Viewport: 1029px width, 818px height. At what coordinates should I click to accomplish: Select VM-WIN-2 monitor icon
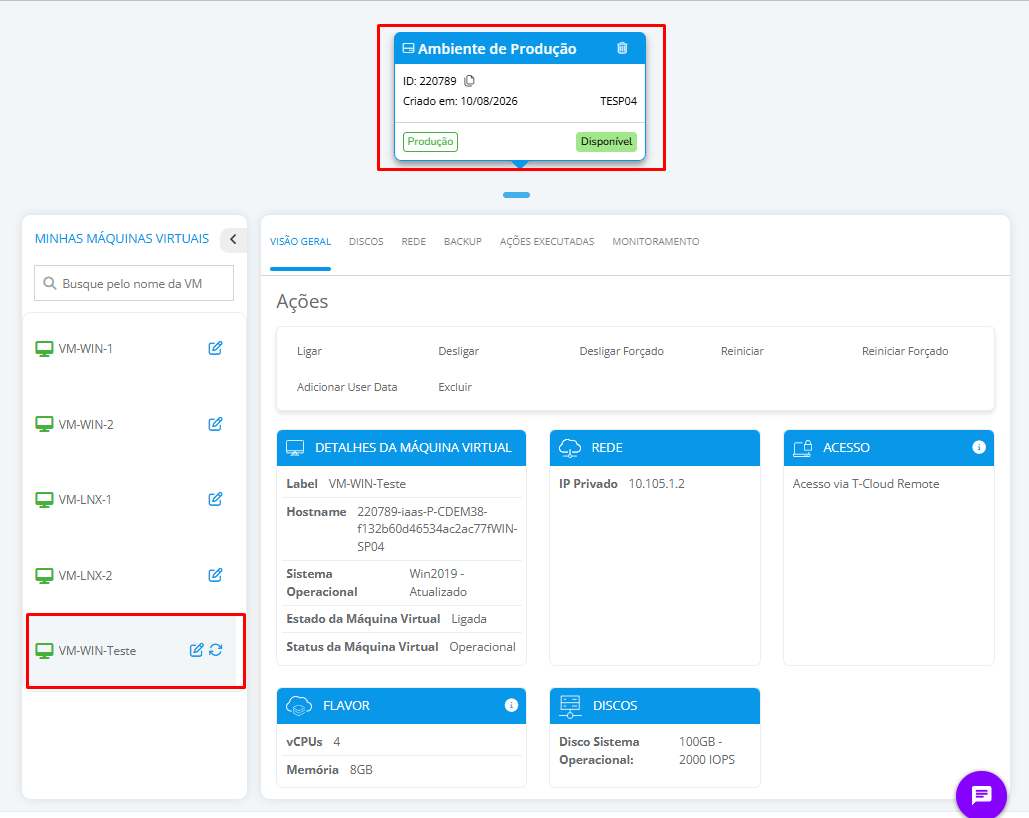click(x=44, y=424)
